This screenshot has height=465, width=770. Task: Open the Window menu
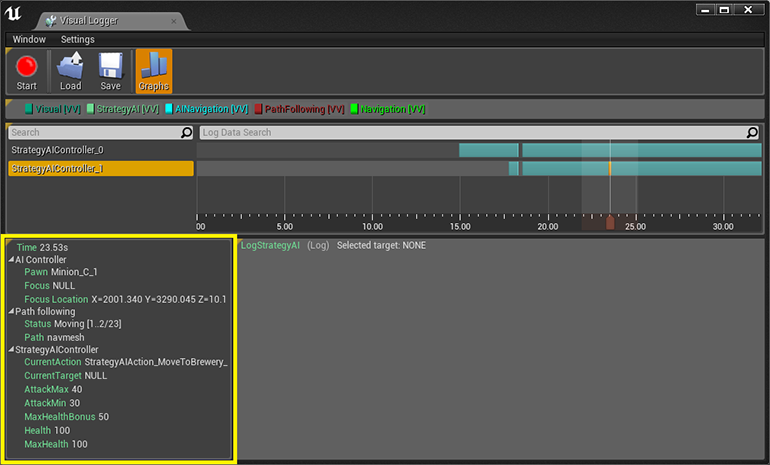click(29, 39)
